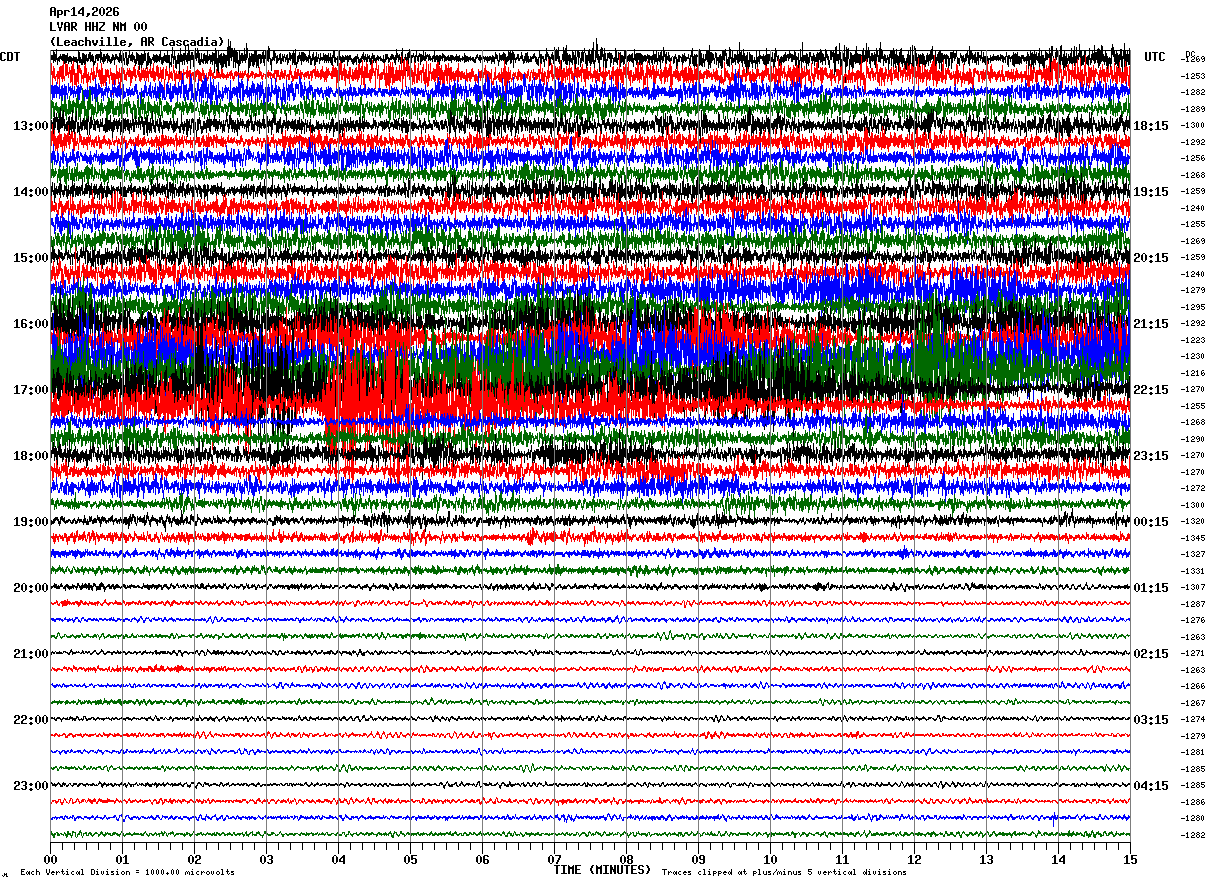
Task: Click DC offset value '-1327'
Action: 1193,554
